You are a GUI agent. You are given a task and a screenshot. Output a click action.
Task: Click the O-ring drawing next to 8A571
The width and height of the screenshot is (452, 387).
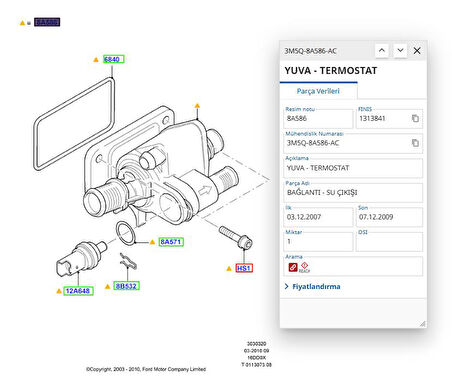(126, 233)
